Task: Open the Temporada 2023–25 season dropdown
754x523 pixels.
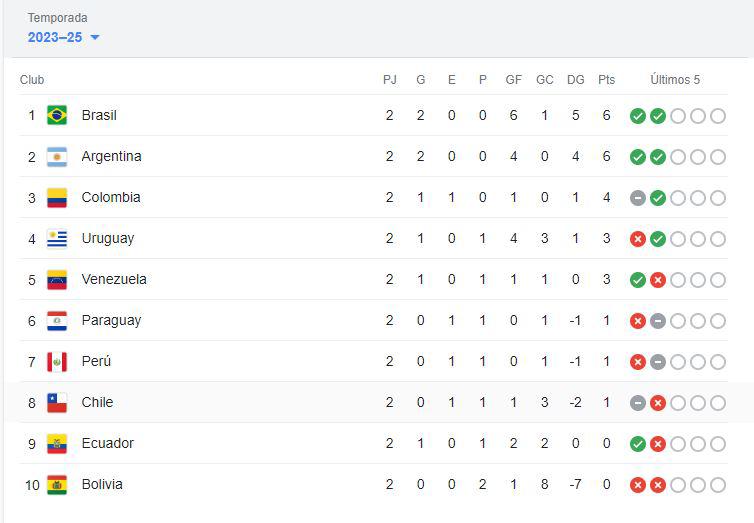Action: [63, 37]
